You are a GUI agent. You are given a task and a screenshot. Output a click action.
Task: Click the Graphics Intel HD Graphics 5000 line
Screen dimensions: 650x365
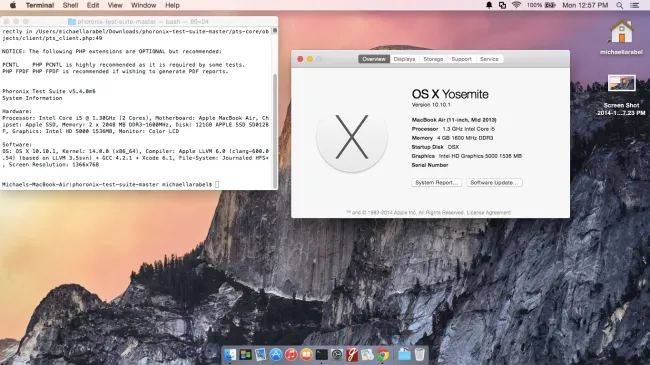pos(467,156)
